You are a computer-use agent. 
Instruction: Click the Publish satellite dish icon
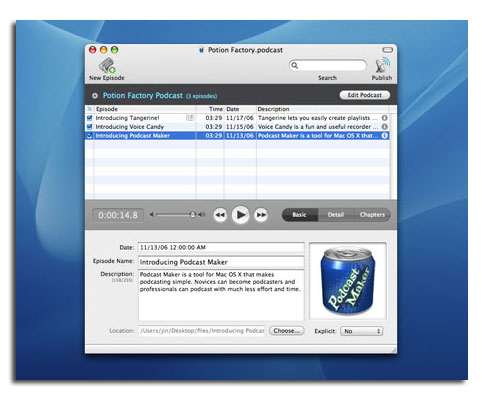coord(382,65)
